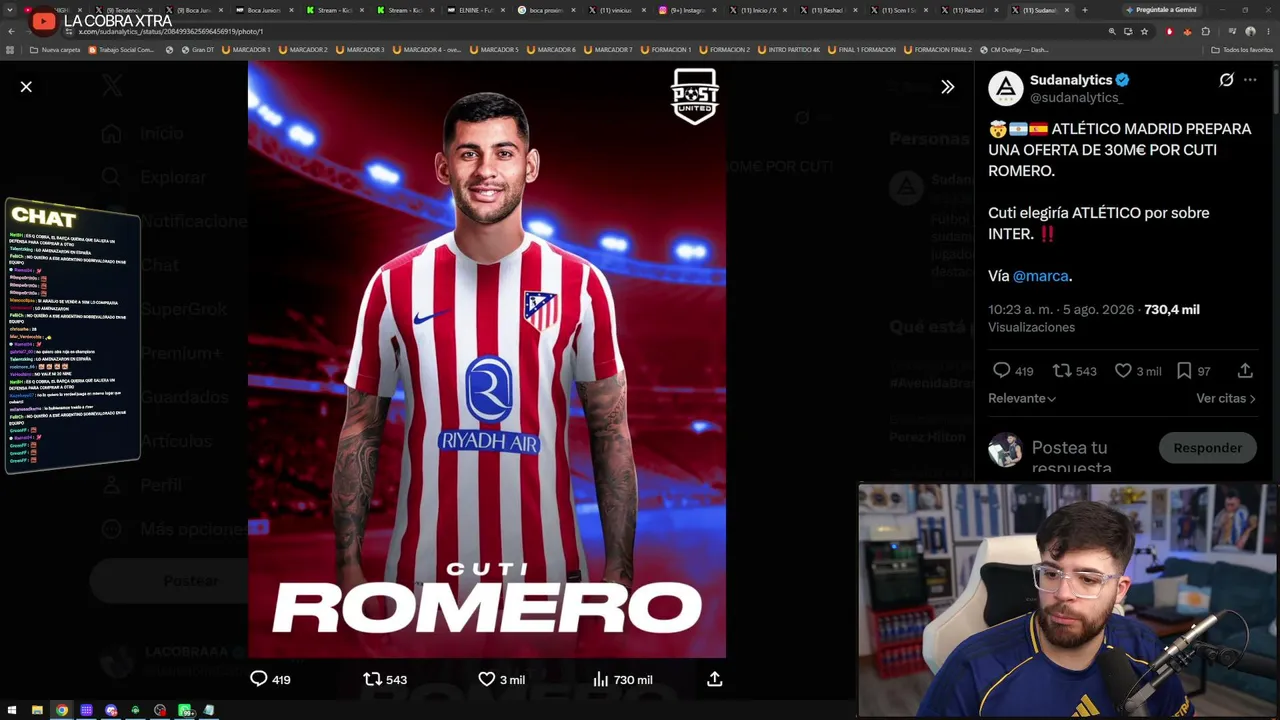The image size is (1280, 720).
Task: Click the 730,4 mil Visualizaciones count
Action: pyautogui.click(x=1094, y=318)
